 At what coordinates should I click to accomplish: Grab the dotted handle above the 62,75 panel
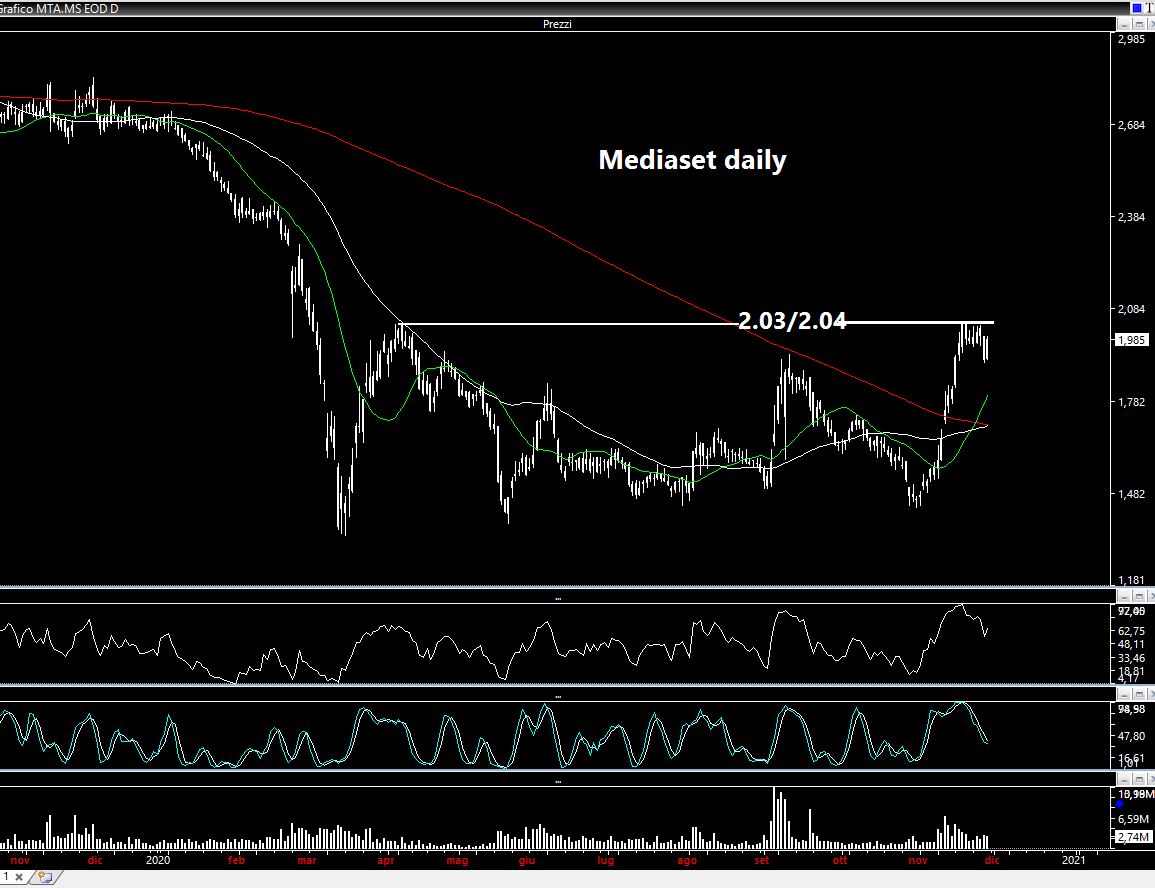point(558,599)
